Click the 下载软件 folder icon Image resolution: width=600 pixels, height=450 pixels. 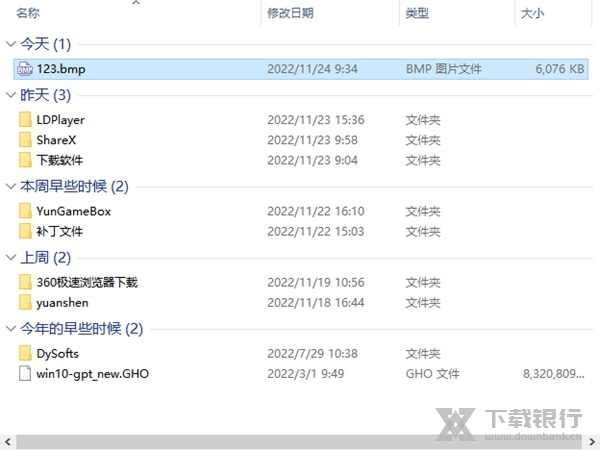pos(25,160)
